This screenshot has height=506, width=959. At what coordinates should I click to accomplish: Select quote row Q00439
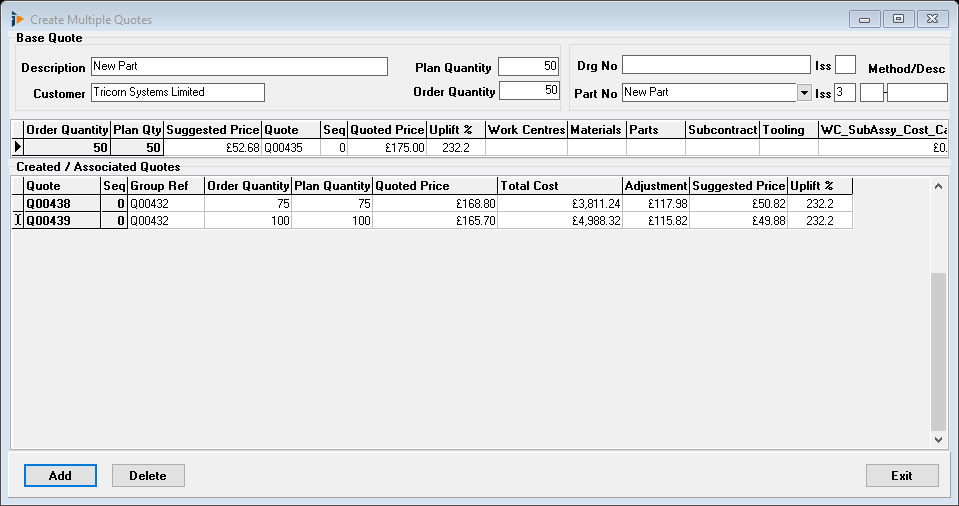click(62, 221)
